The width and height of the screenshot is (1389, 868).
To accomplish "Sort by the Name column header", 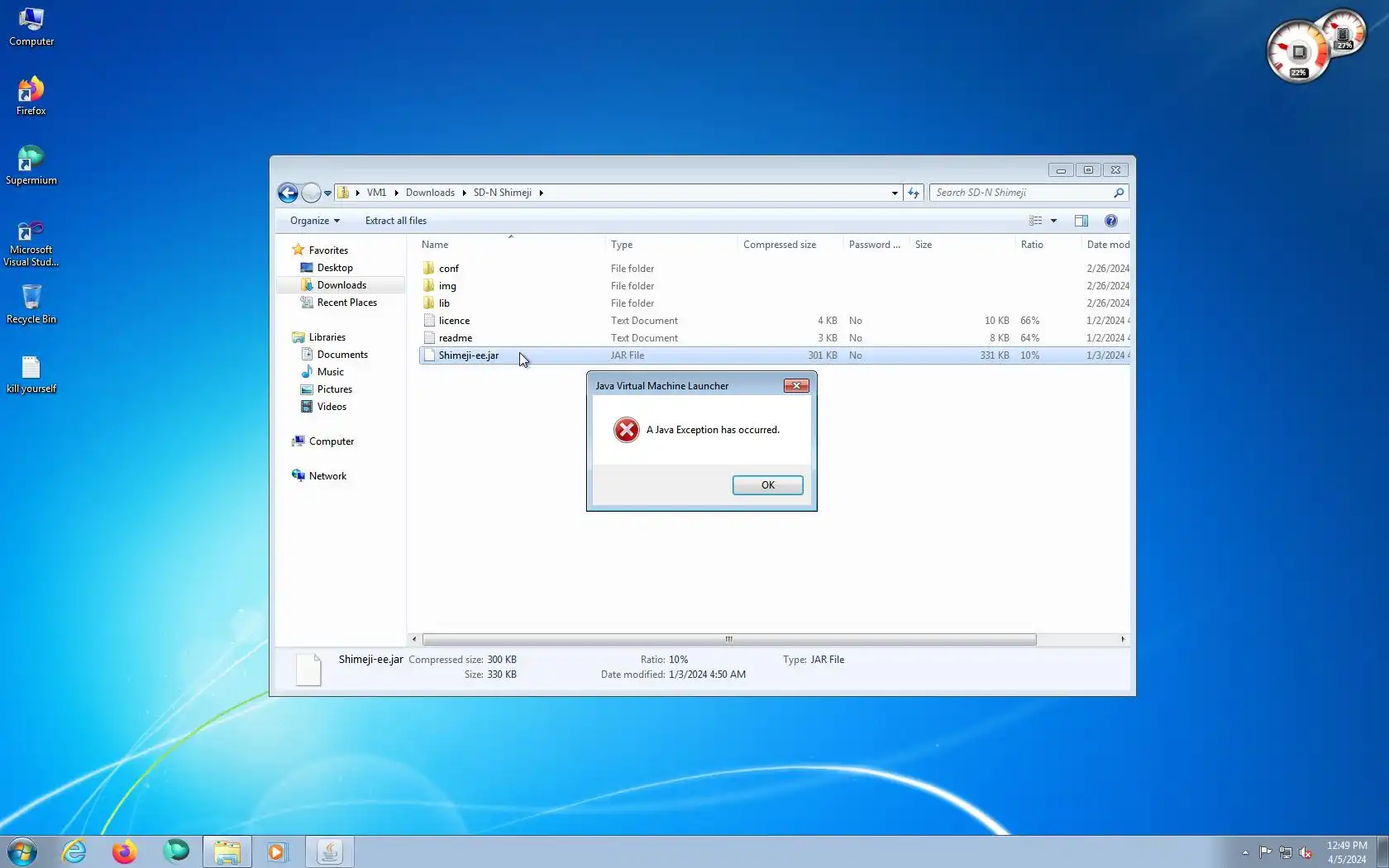I will point(512,245).
